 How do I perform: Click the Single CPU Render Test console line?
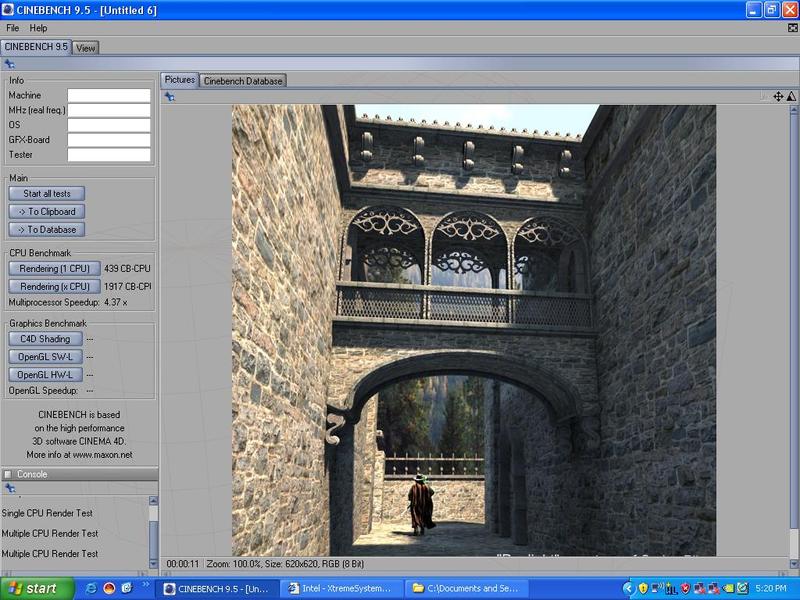click(x=47, y=513)
